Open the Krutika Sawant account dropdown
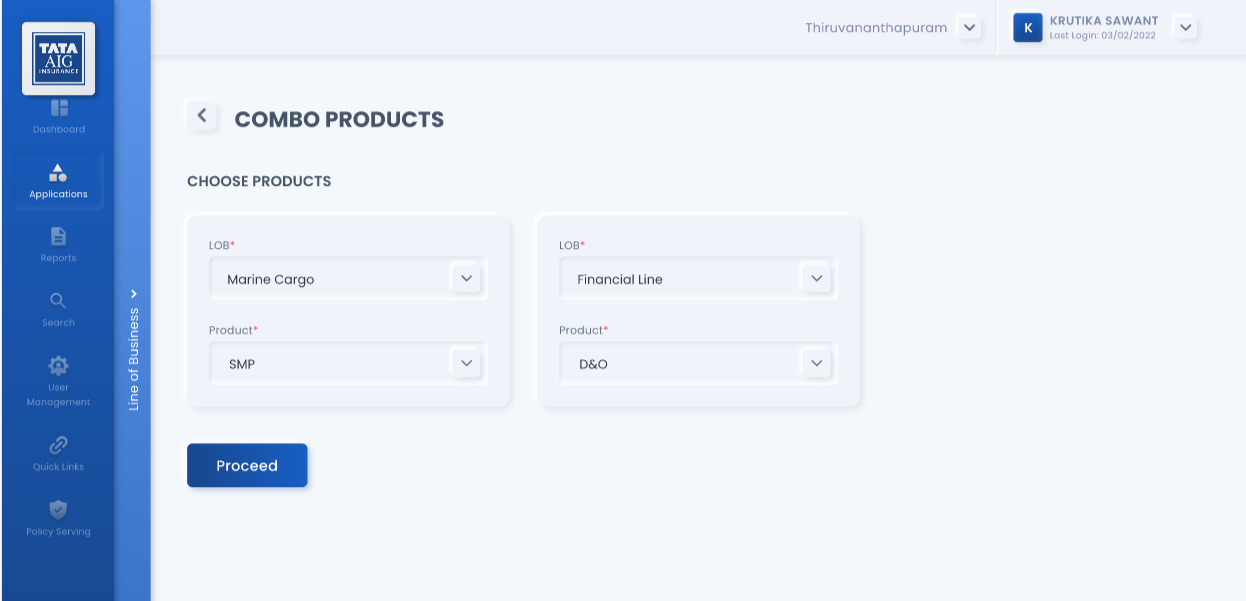The image size is (1246, 601). click(1185, 28)
